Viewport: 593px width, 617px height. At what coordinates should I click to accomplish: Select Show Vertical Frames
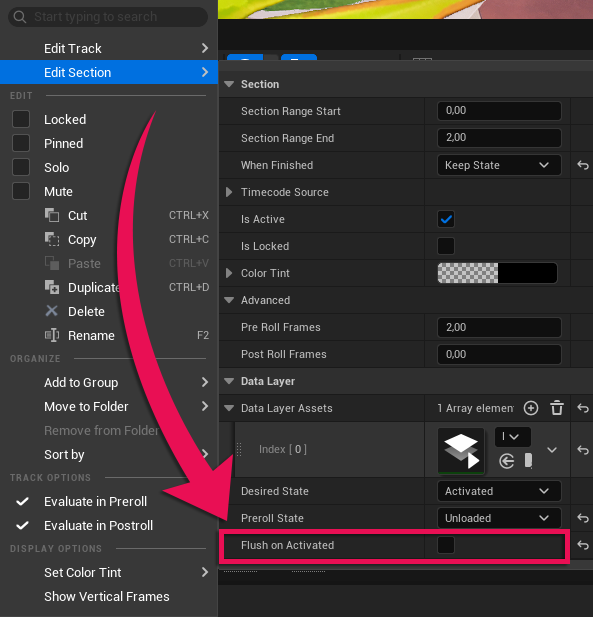tap(109, 597)
